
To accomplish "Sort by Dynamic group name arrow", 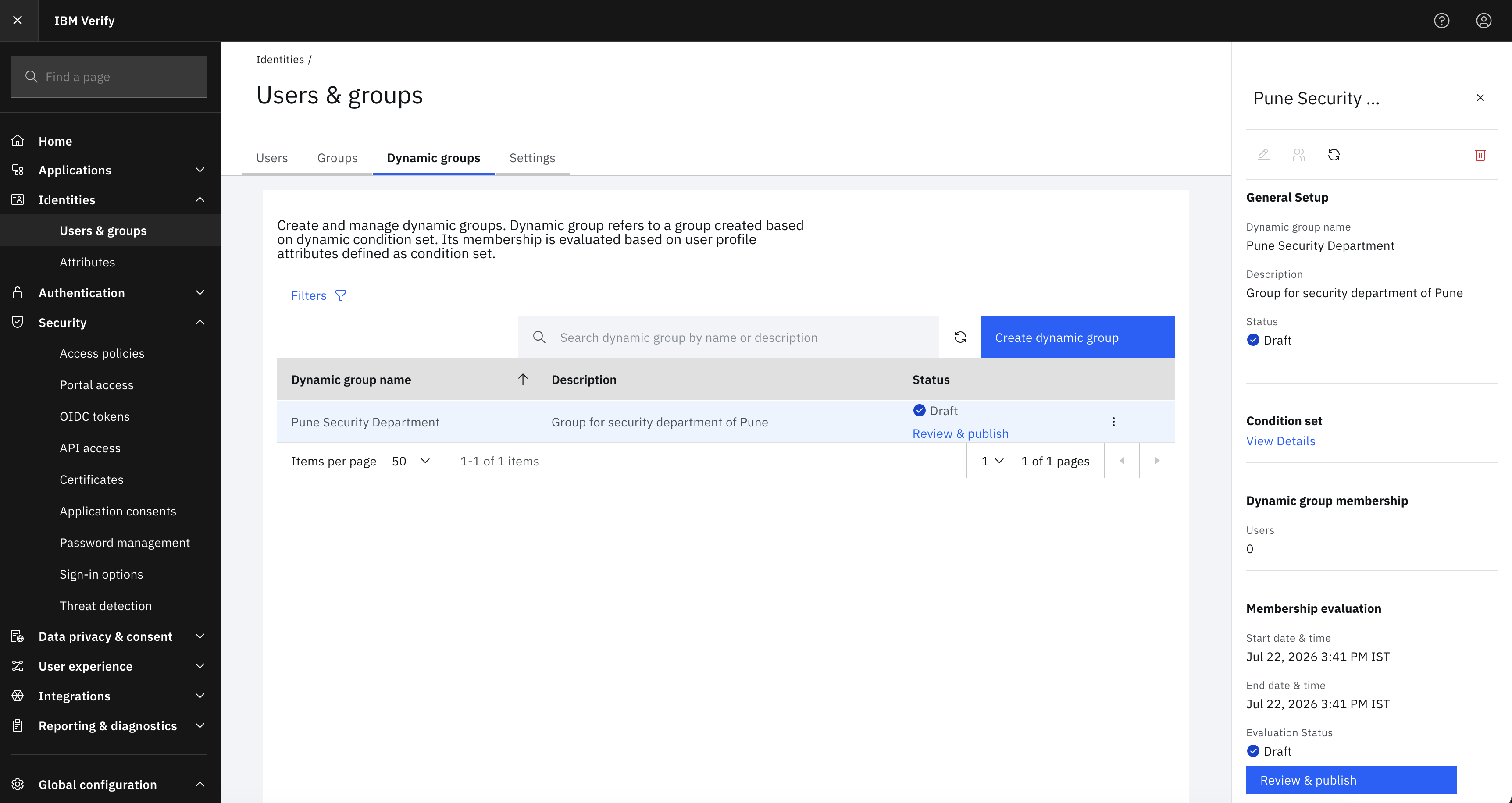I will tap(523, 380).
